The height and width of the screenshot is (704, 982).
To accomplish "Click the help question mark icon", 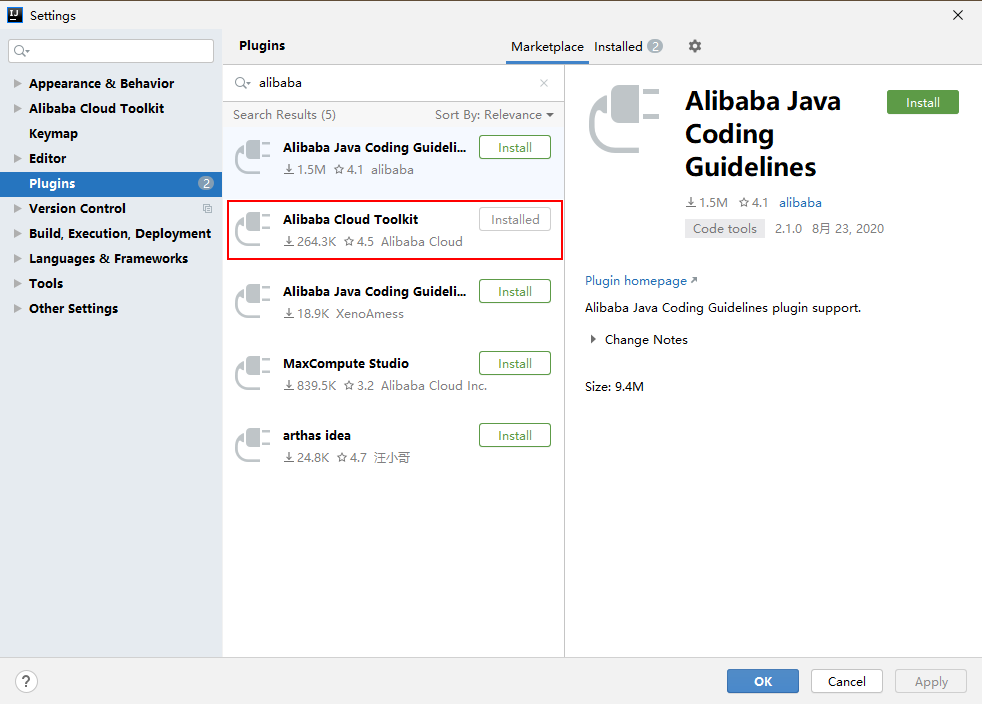I will tap(27, 682).
